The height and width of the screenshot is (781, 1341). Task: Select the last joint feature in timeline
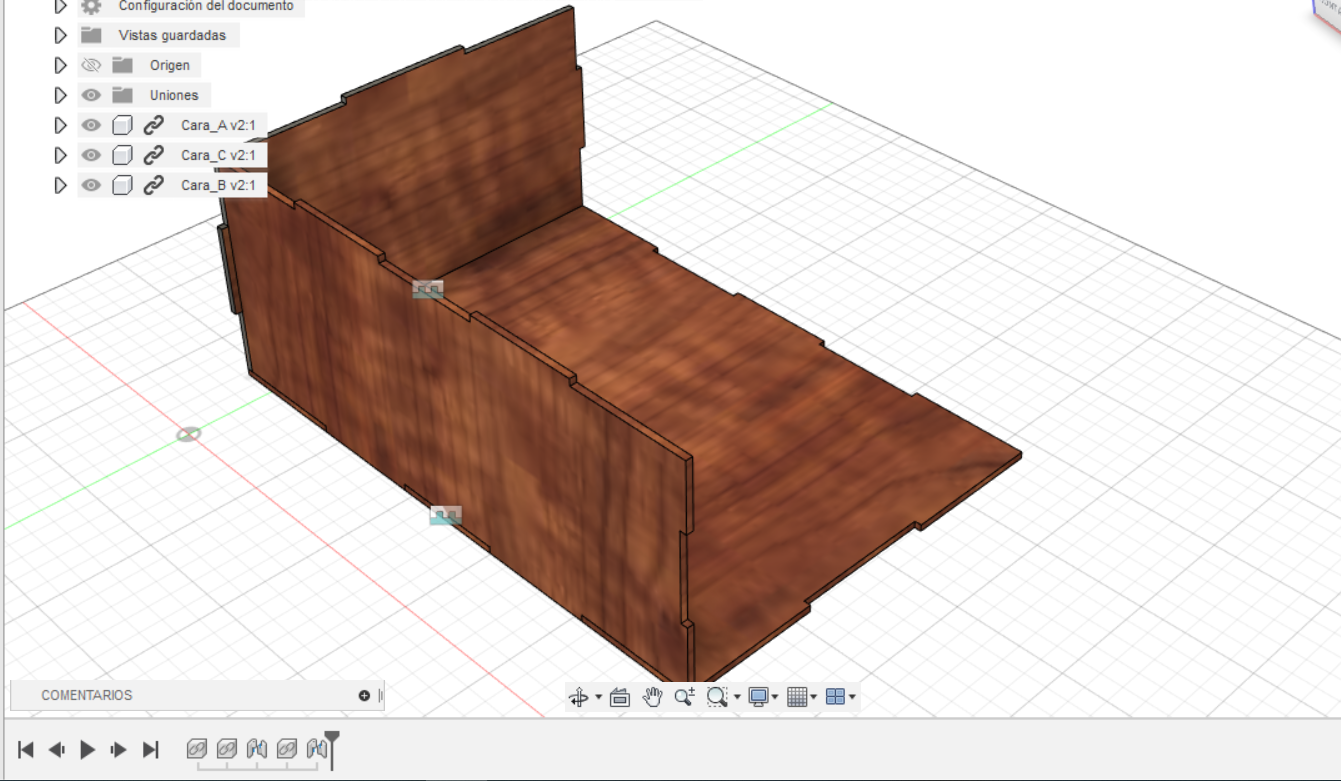[x=317, y=748]
